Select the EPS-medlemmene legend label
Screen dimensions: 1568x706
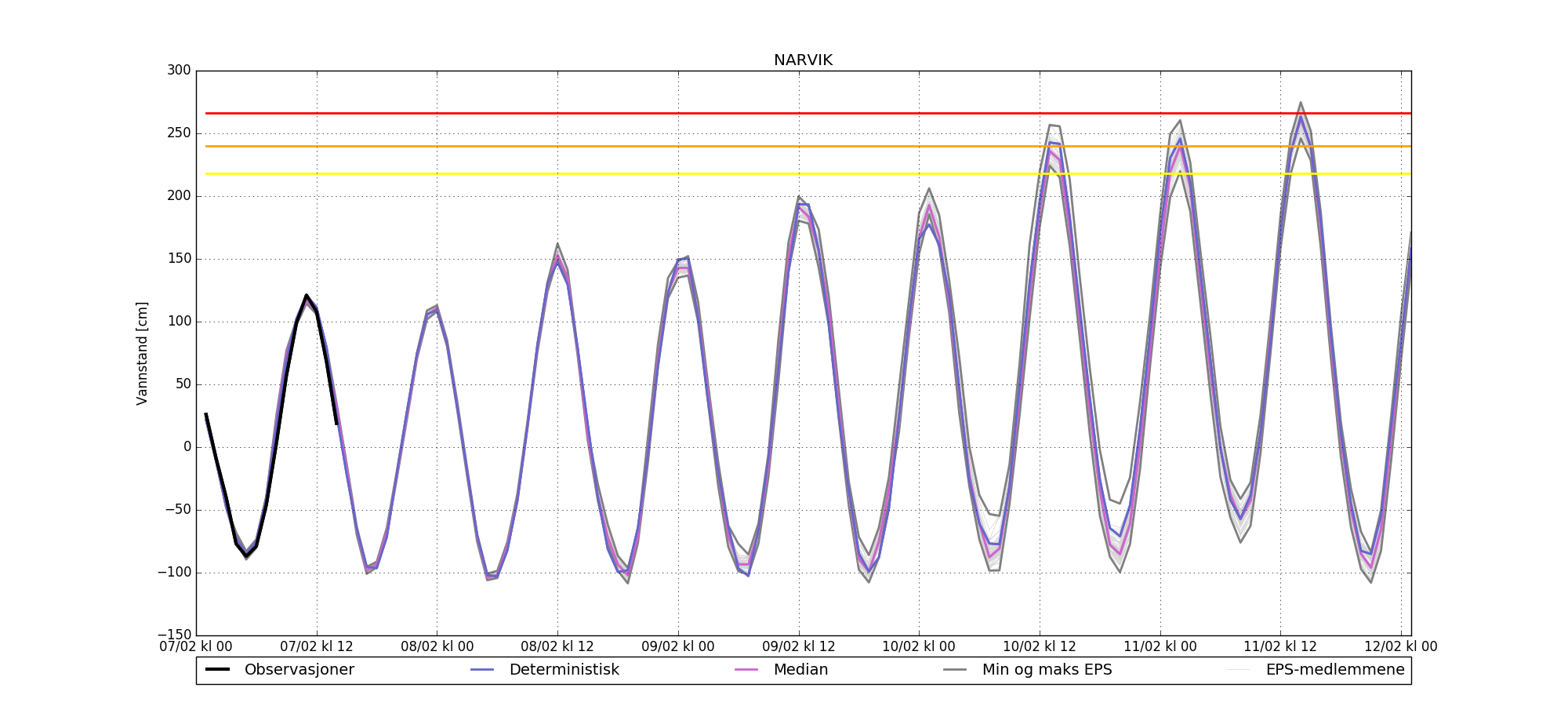click(1334, 670)
